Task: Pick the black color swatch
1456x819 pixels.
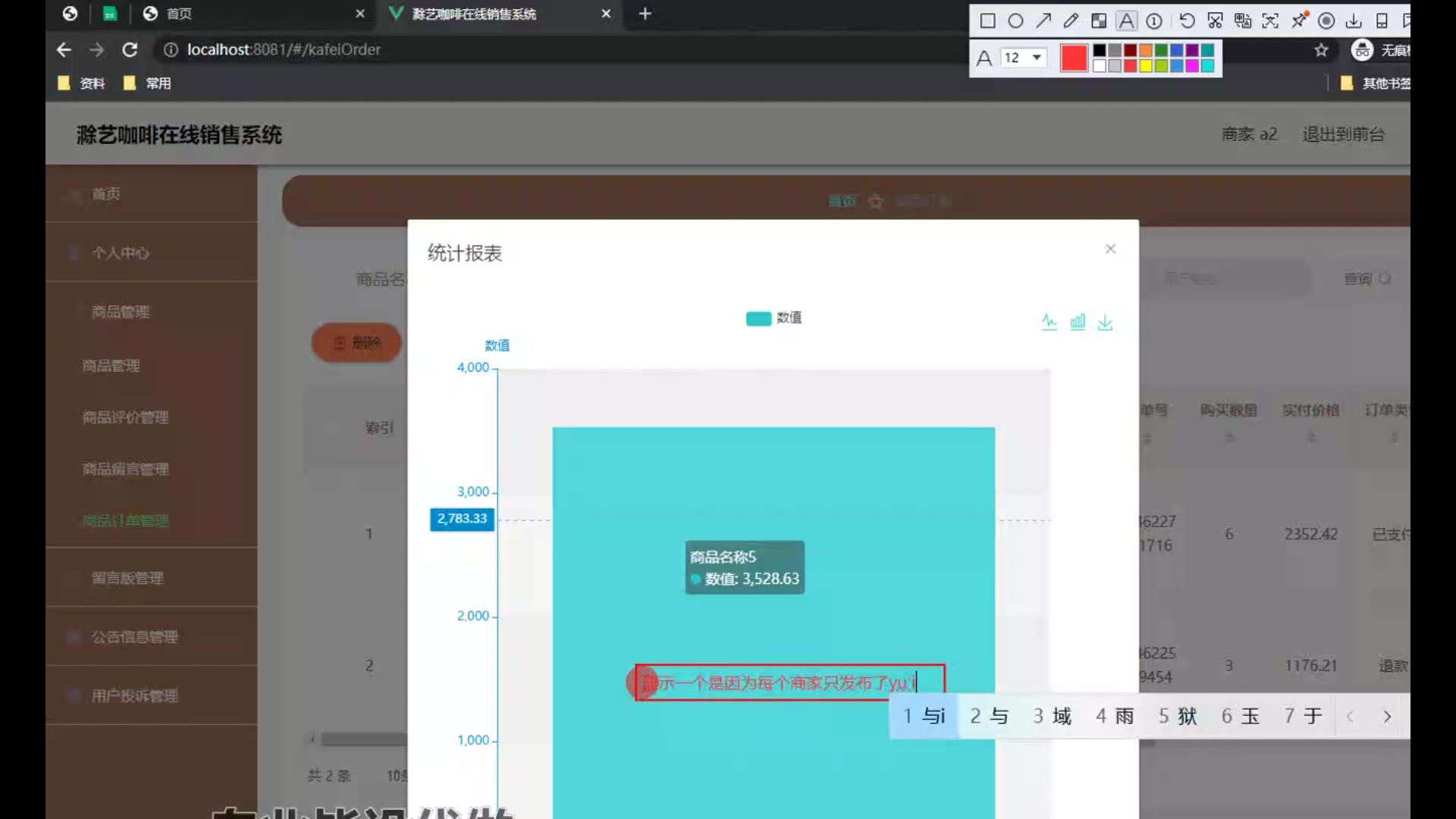Action: coord(1099,50)
